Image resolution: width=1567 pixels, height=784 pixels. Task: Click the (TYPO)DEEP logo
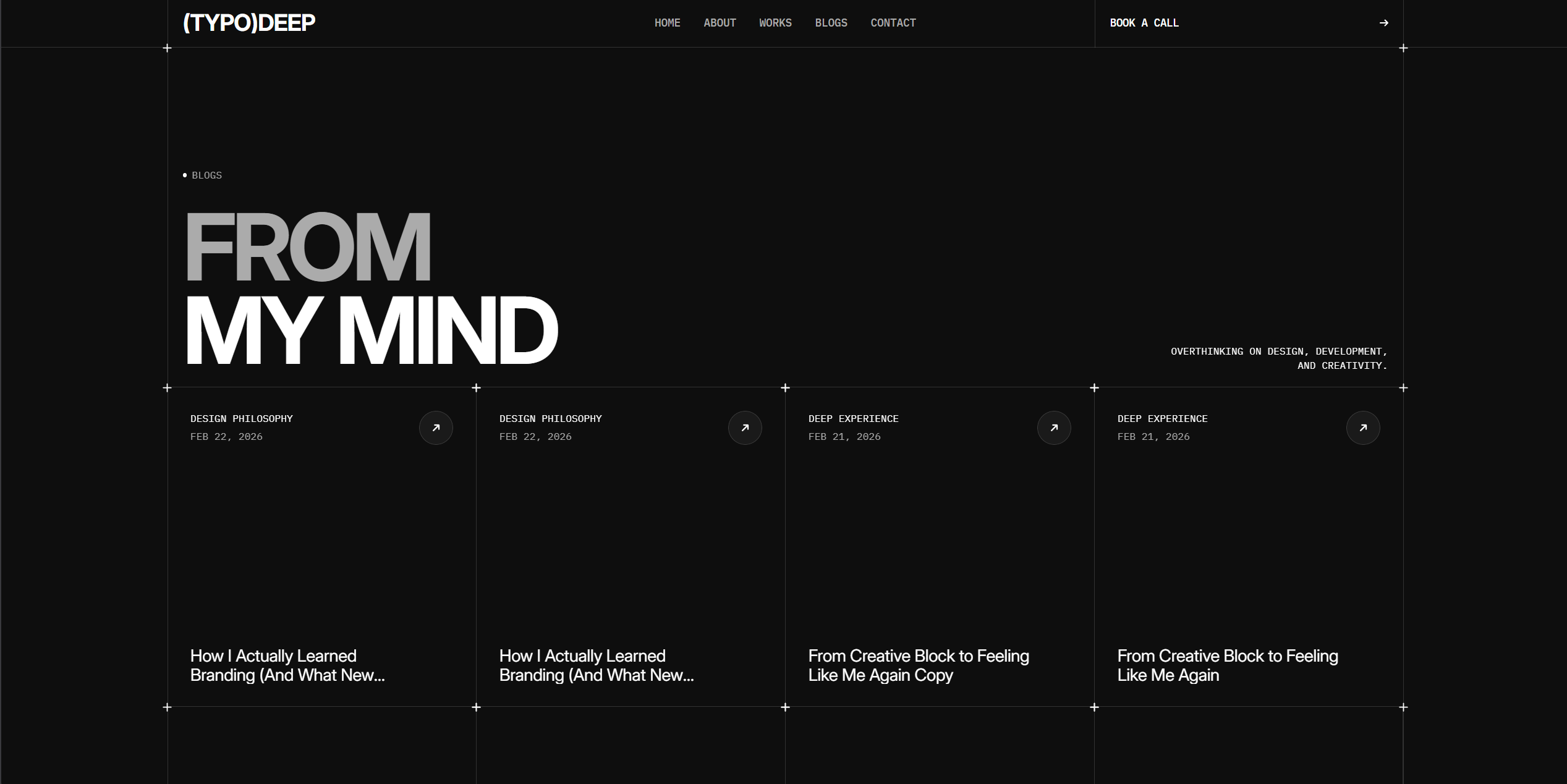pos(249,23)
